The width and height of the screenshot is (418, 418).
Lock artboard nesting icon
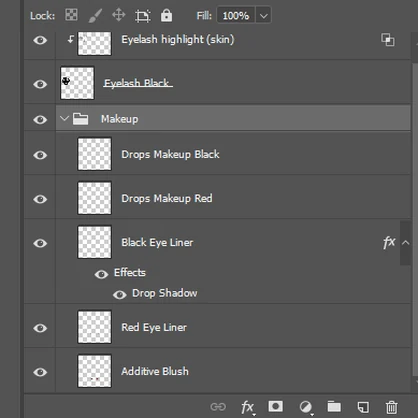pos(143,16)
